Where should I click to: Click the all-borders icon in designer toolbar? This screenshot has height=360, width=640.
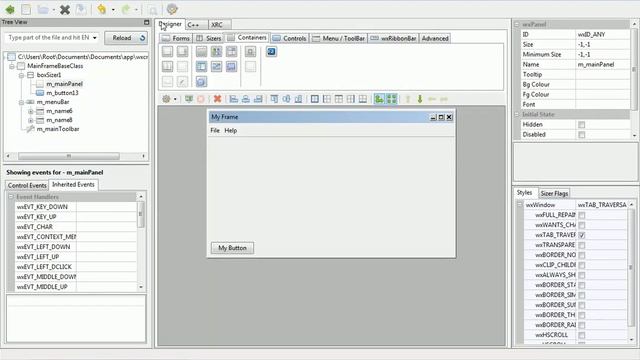point(315,99)
